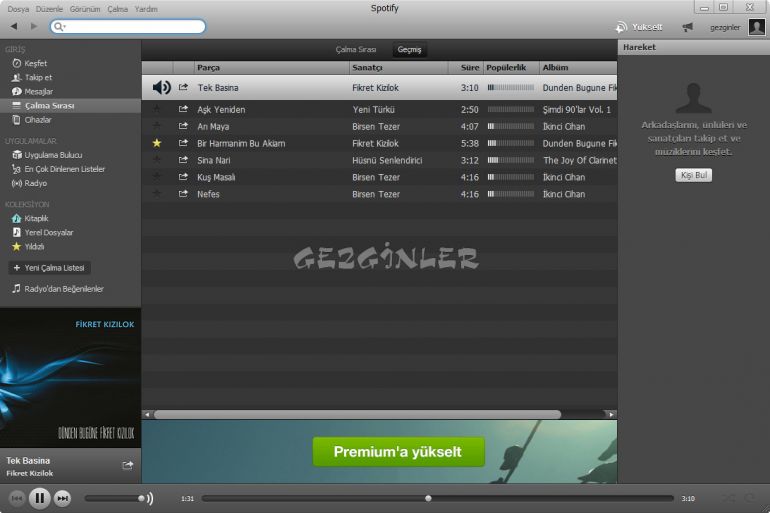Image resolution: width=770 pixels, height=513 pixels.
Task: Star the track Sina Nari
Action: click(x=157, y=160)
